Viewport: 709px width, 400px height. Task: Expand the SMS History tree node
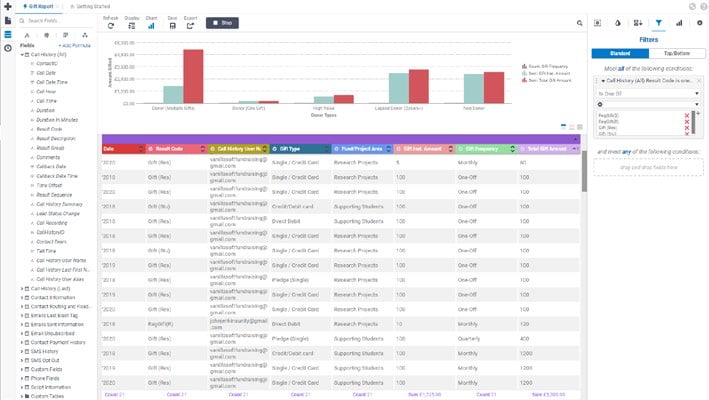[x=22, y=352]
